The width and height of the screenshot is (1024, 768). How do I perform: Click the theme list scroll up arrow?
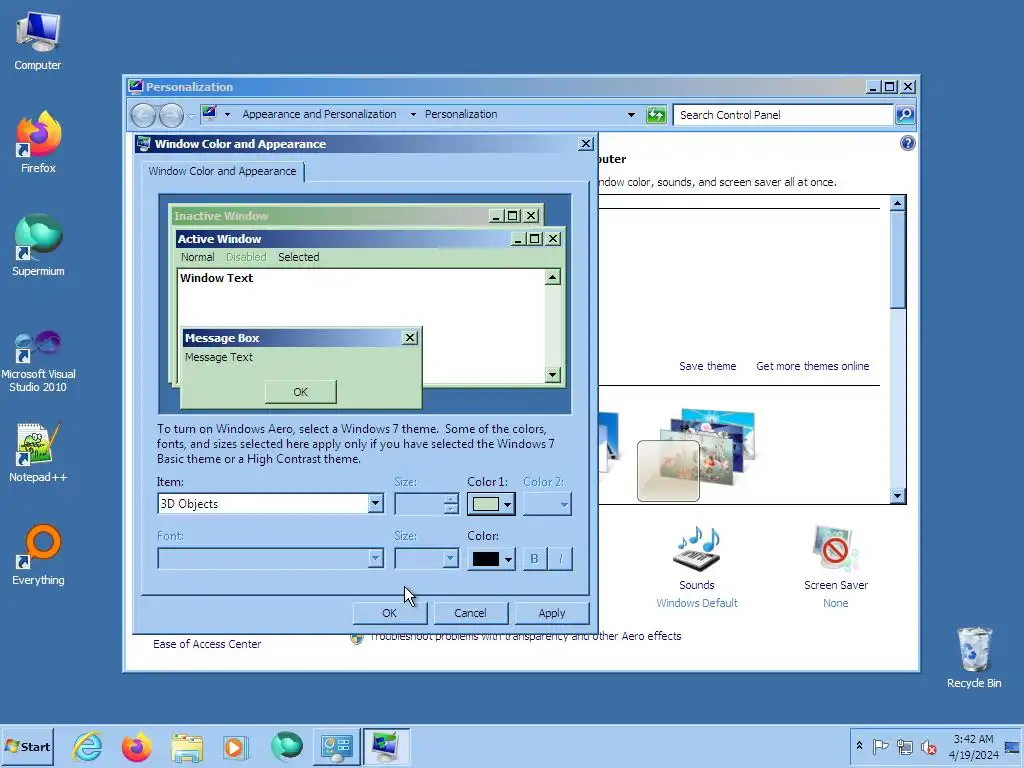(897, 203)
